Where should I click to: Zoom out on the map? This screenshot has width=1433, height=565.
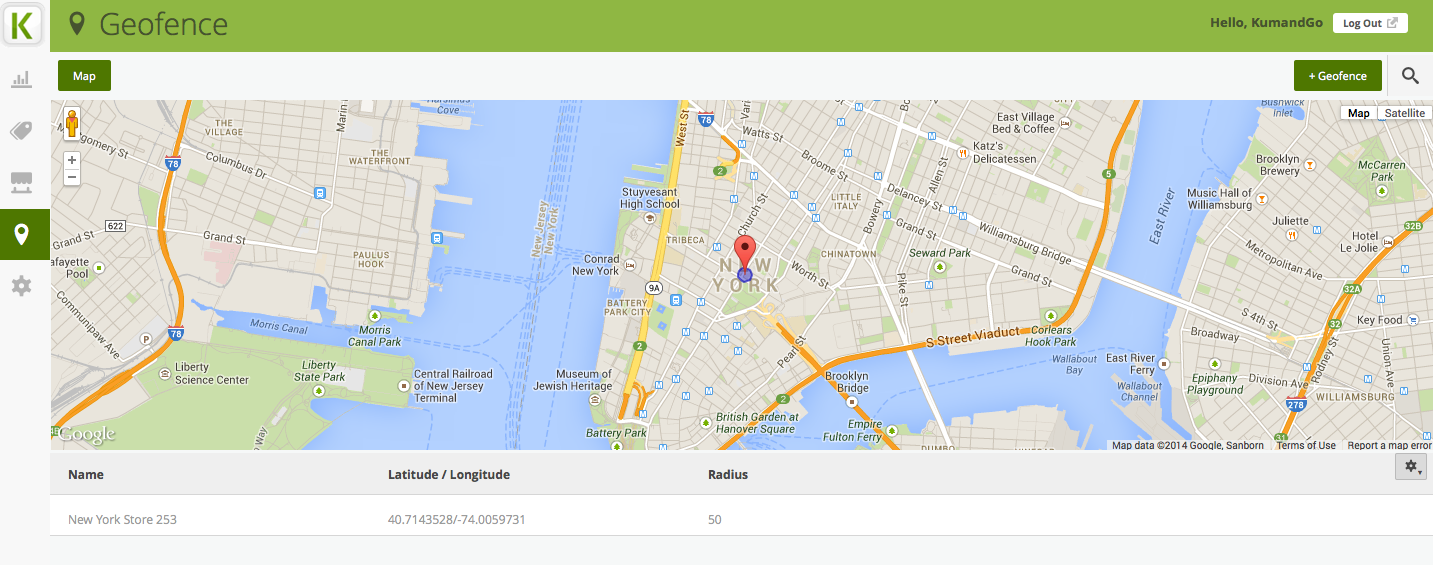click(x=72, y=177)
